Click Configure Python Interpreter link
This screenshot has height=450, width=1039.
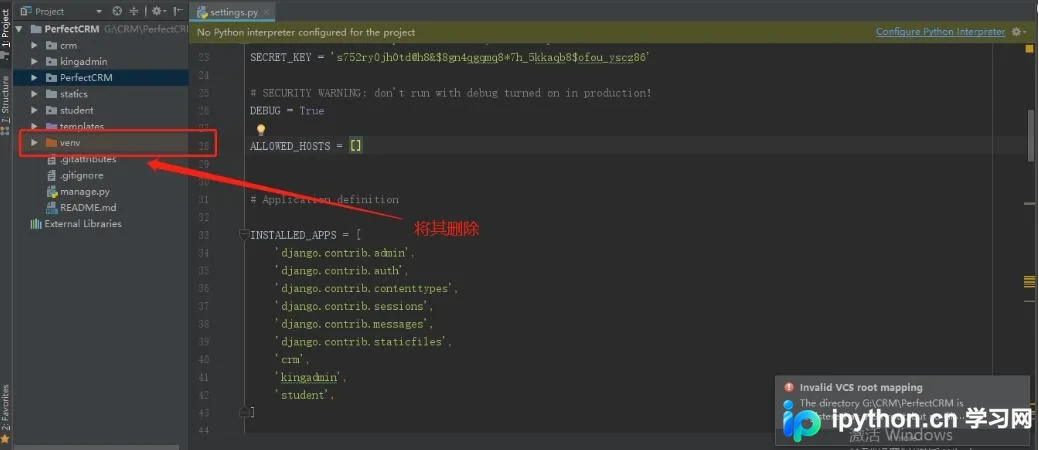(x=940, y=31)
